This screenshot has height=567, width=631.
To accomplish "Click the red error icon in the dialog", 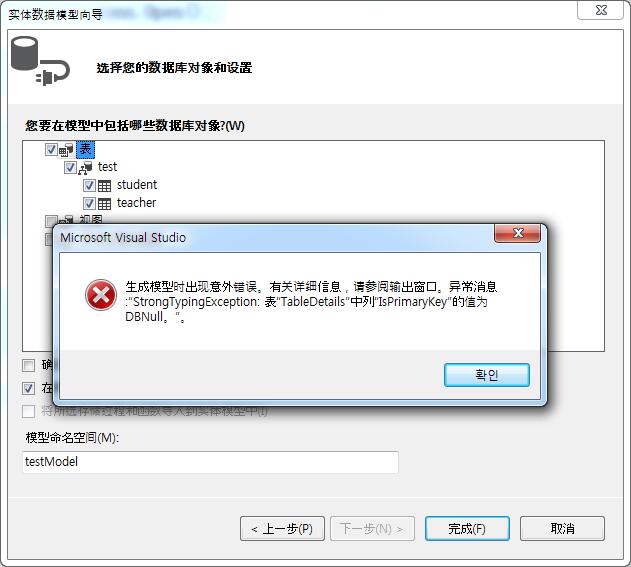I will pyautogui.click(x=101, y=295).
